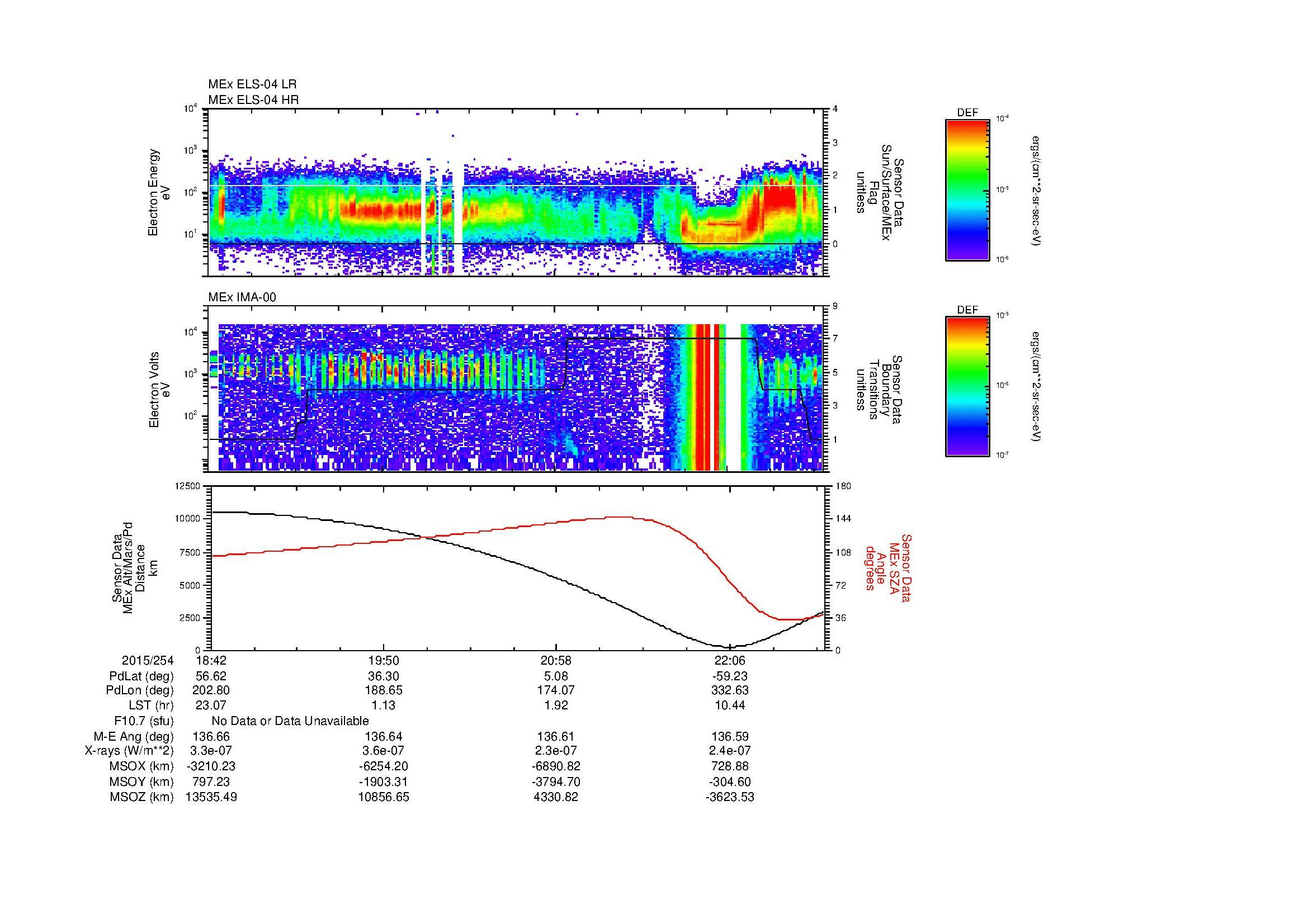1308x924 pixels.
Task: Click the '2015/254' date label
Action: 148,660
